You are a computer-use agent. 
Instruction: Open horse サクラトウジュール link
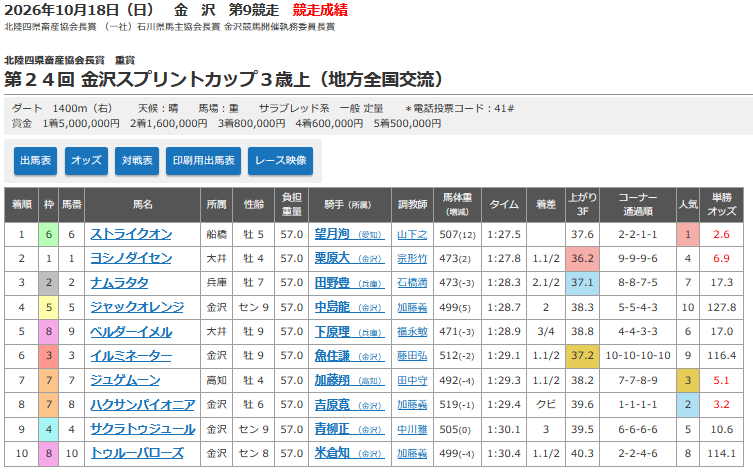pos(143,429)
